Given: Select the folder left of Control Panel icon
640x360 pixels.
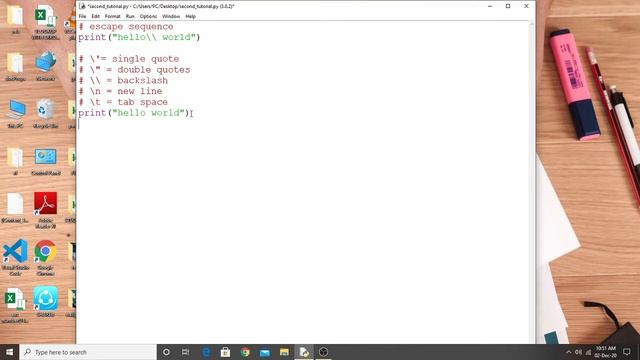Looking at the screenshot, I should pos(16,162).
